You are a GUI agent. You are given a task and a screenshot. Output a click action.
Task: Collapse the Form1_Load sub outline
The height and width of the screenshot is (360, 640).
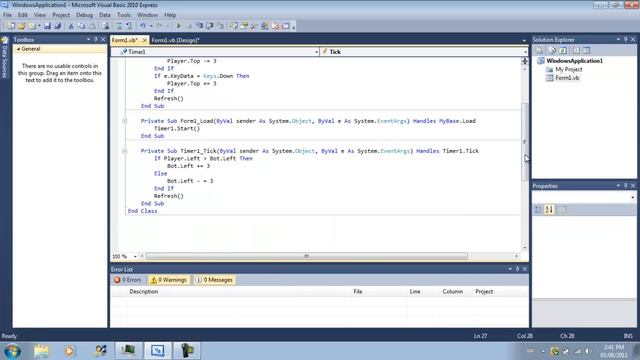(124, 121)
